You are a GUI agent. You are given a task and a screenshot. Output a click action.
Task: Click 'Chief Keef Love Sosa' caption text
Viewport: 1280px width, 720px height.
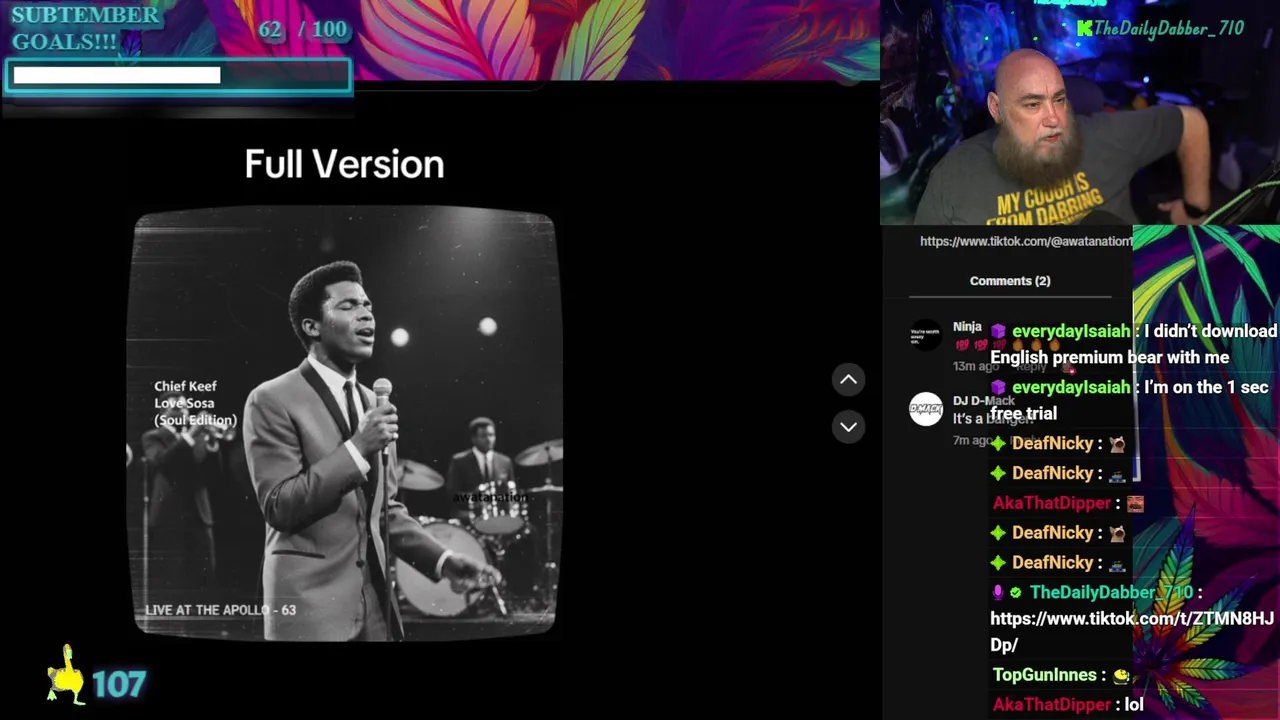tap(195, 403)
